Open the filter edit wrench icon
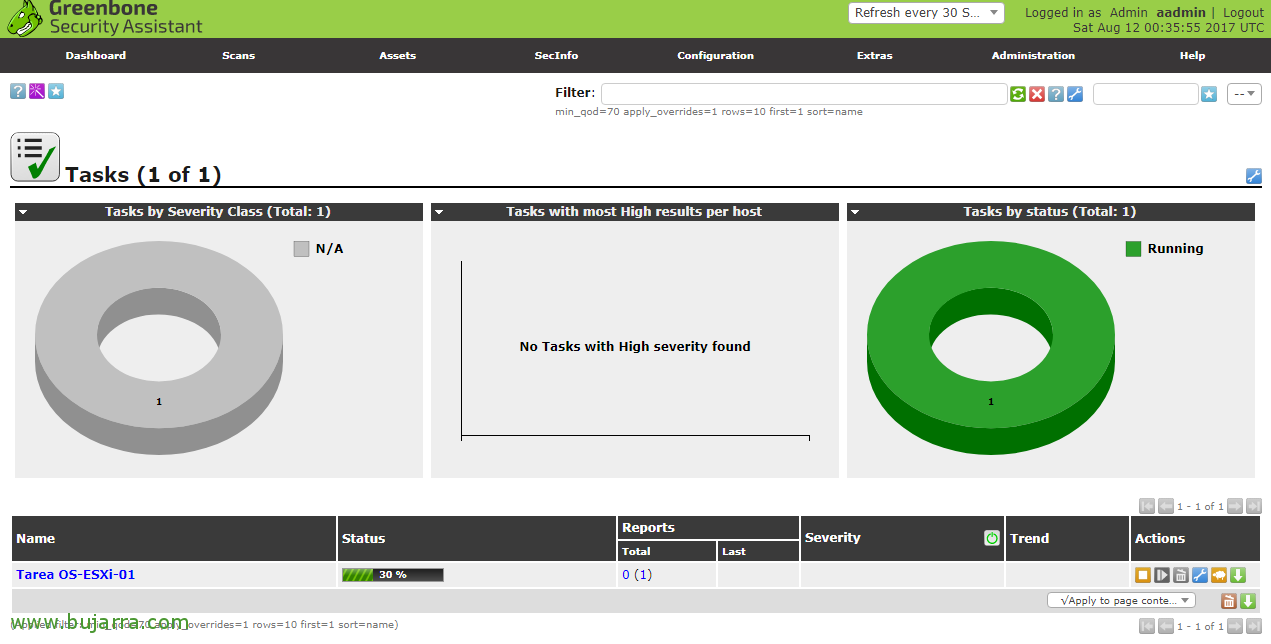The width and height of the screenshot is (1271, 644). click(x=1075, y=94)
